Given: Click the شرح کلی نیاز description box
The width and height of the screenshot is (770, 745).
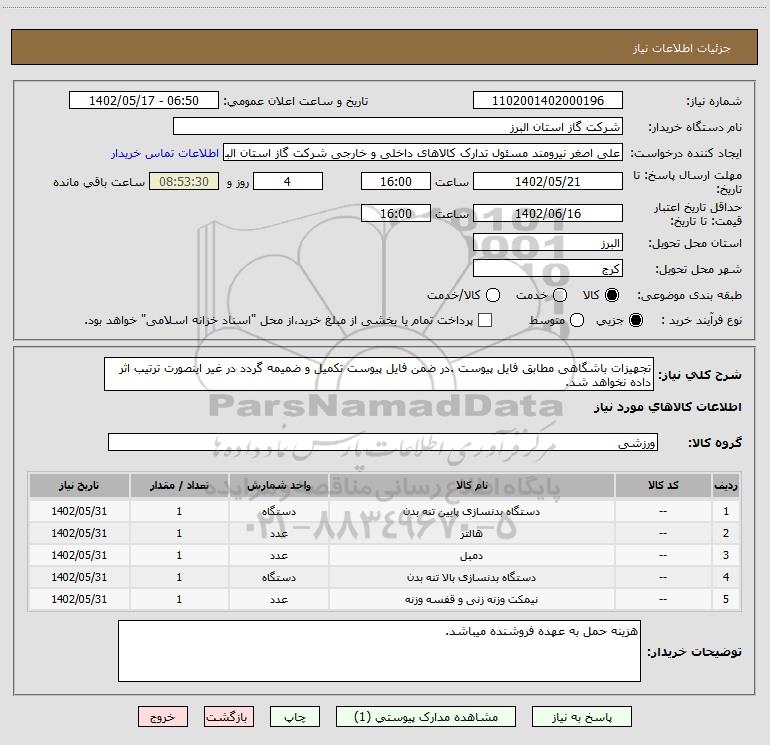Looking at the screenshot, I should pyautogui.click(x=379, y=375).
